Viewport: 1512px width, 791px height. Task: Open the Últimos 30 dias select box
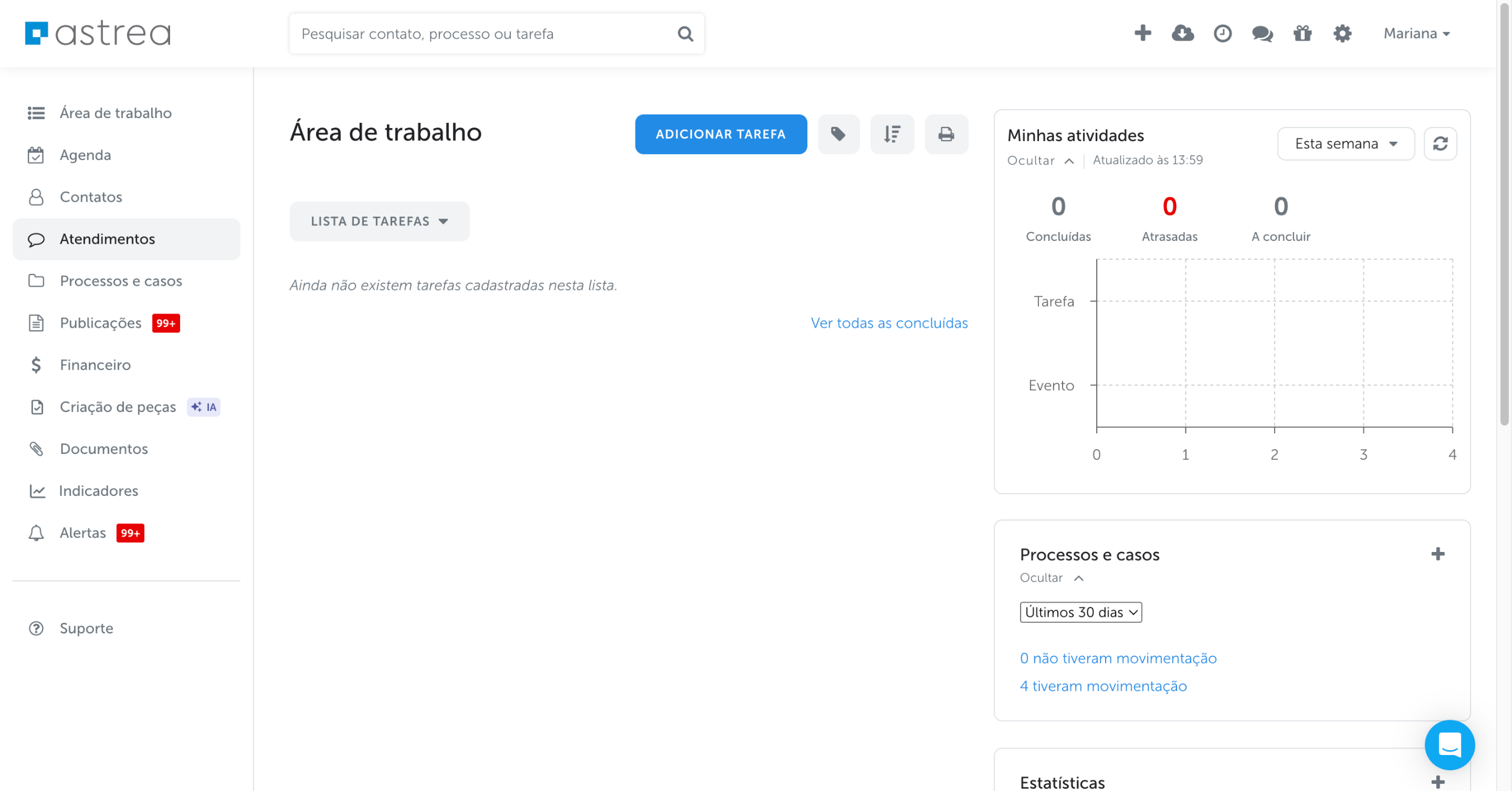pyautogui.click(x=1080, y=612)
